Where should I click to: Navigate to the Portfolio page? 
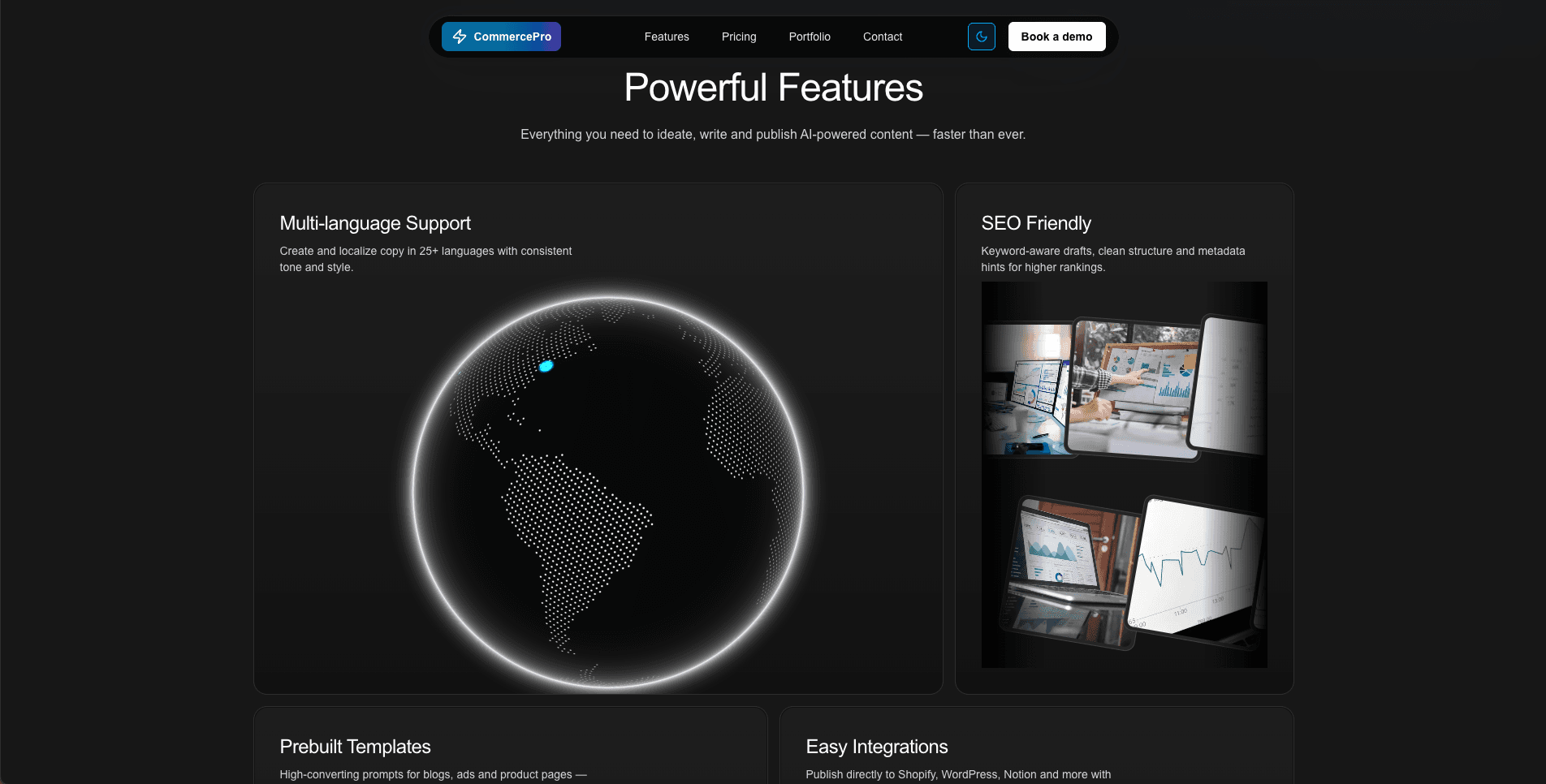(x=809, y=37)
